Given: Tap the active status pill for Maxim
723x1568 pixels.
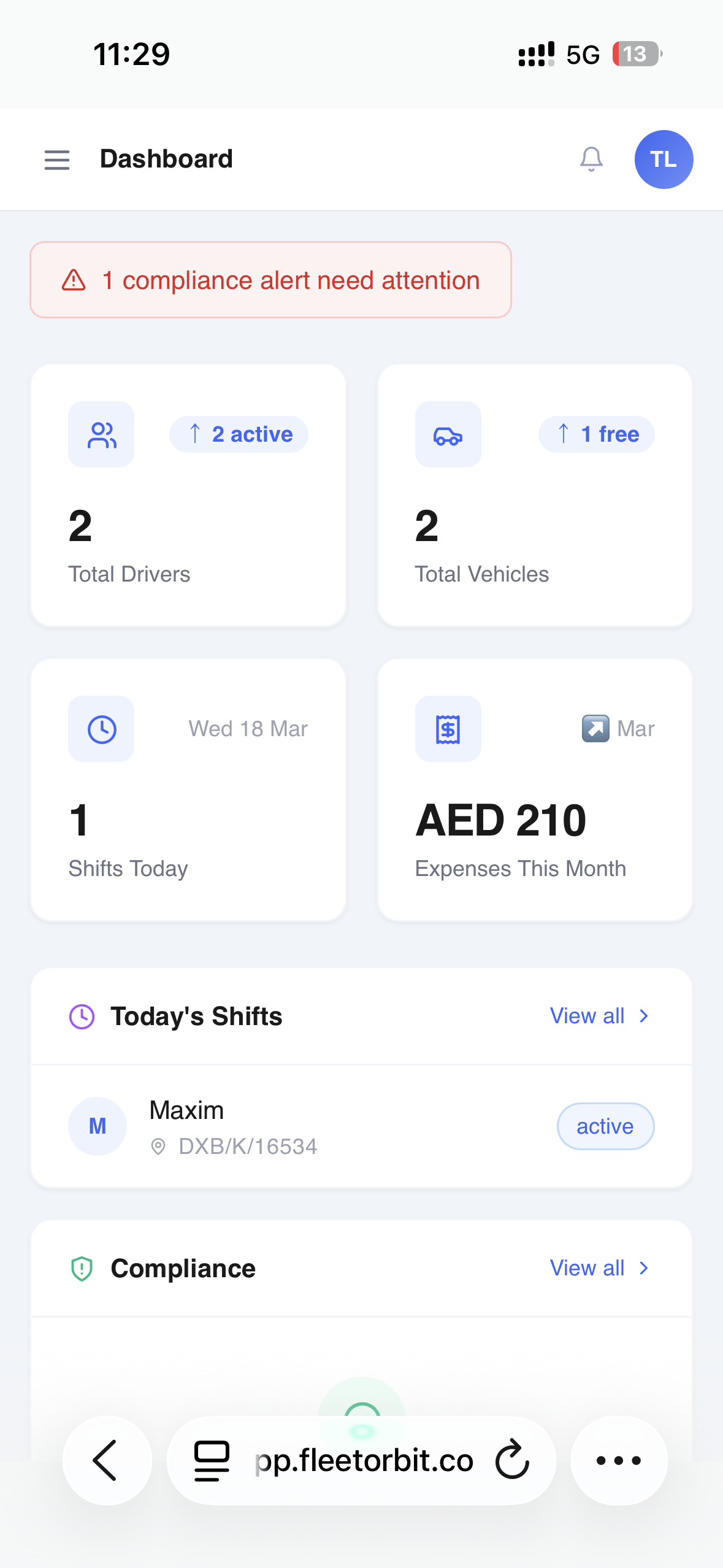Looking at the screenshot, I should 605,1126.
